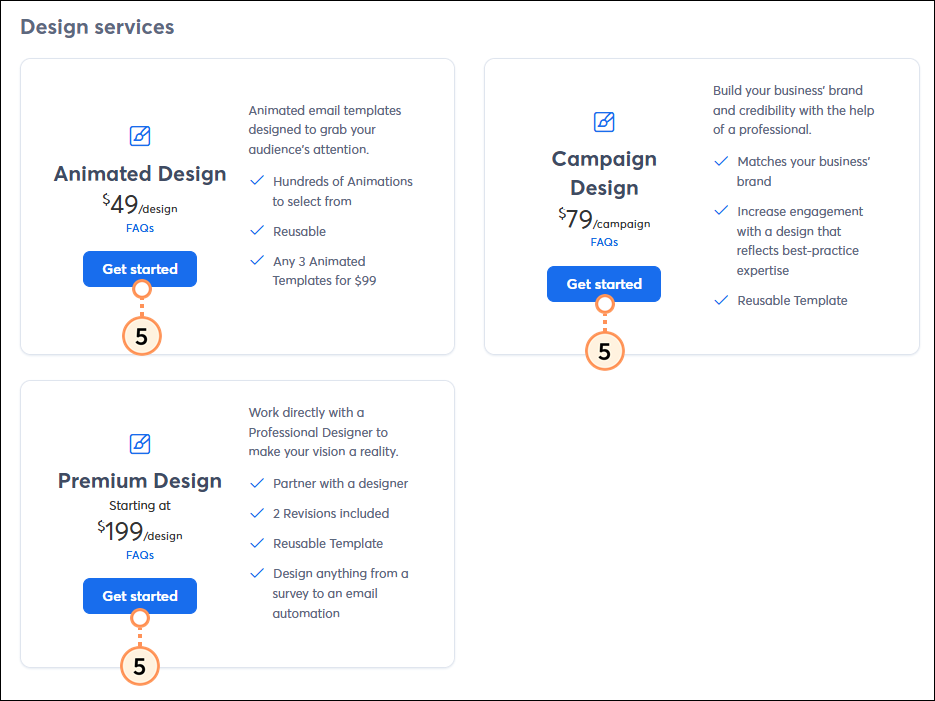This screenshot has height=701, width=935.
Task: Click callout marker 5 below Animated Design button
Action: (141, 336)
